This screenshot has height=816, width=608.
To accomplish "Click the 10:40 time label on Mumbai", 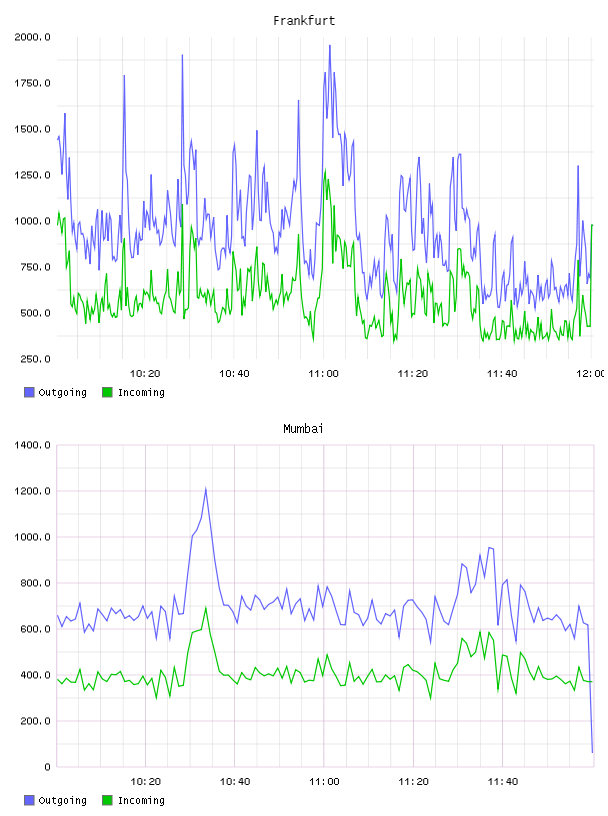I will [x=235, y=782].
